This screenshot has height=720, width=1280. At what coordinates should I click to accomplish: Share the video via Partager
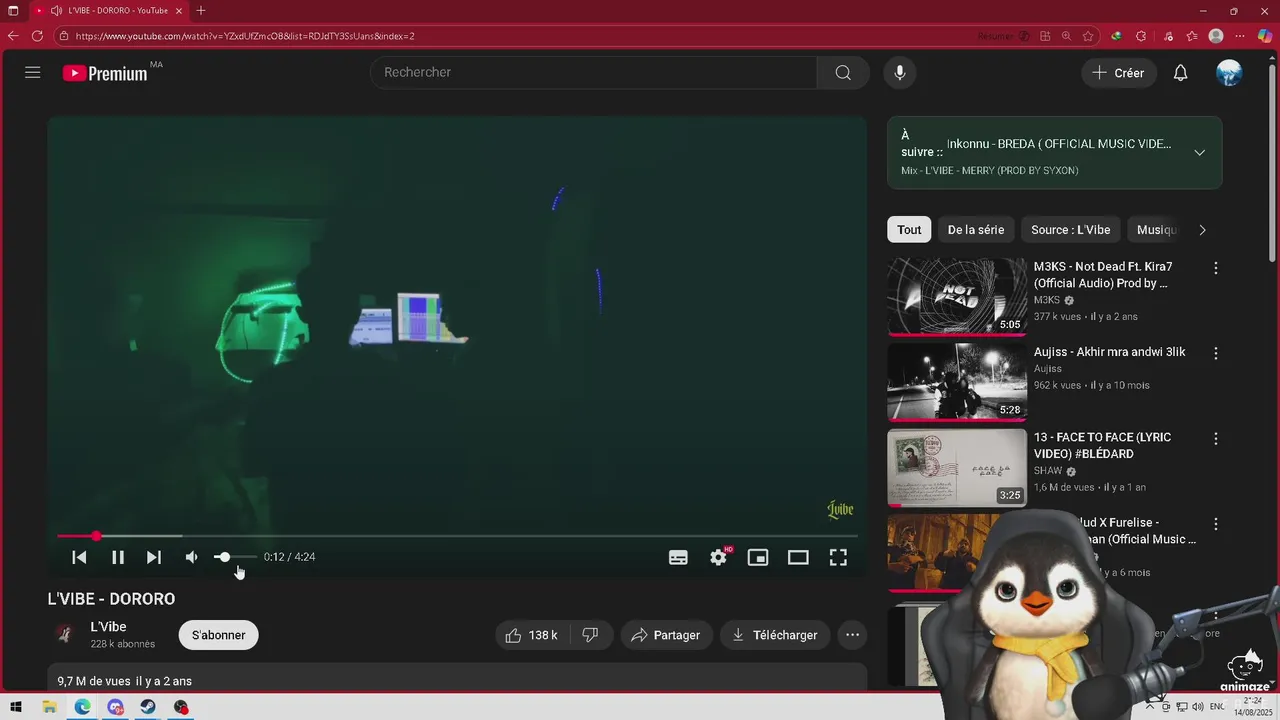pyautogui.click(x=666, y=635)
